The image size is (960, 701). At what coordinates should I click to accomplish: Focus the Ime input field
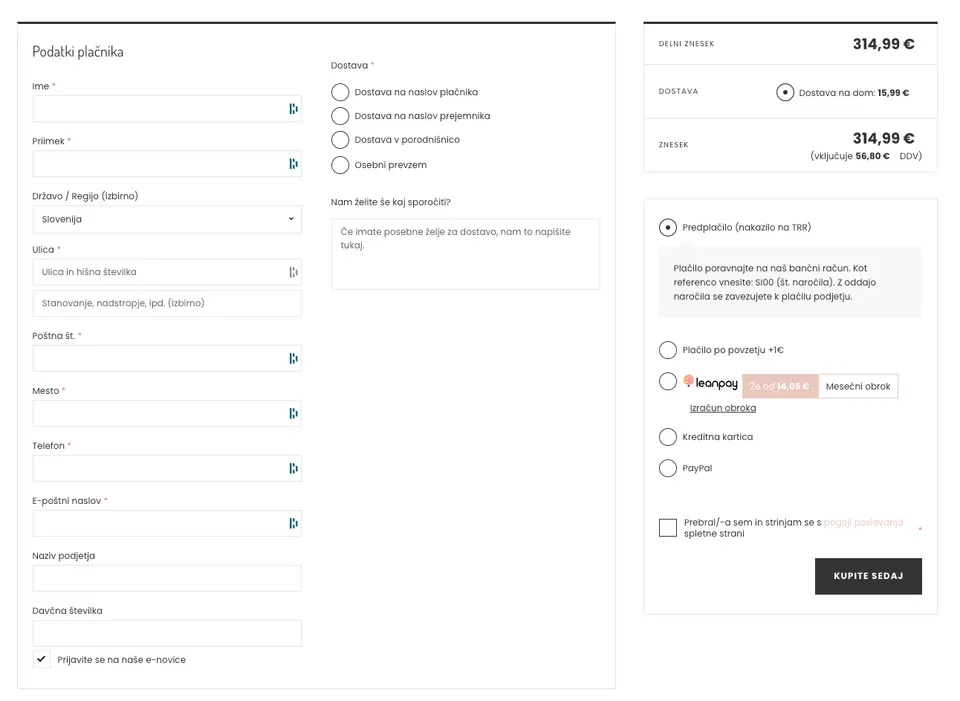pyautogui.click(x=167, y=109)
